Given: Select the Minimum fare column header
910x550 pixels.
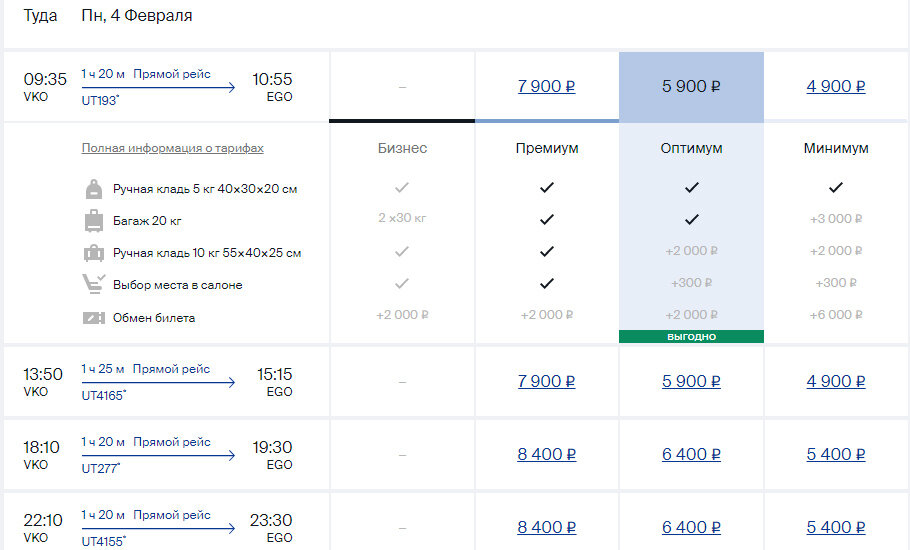Looking at the screenshot, I should tap(836, 148).
